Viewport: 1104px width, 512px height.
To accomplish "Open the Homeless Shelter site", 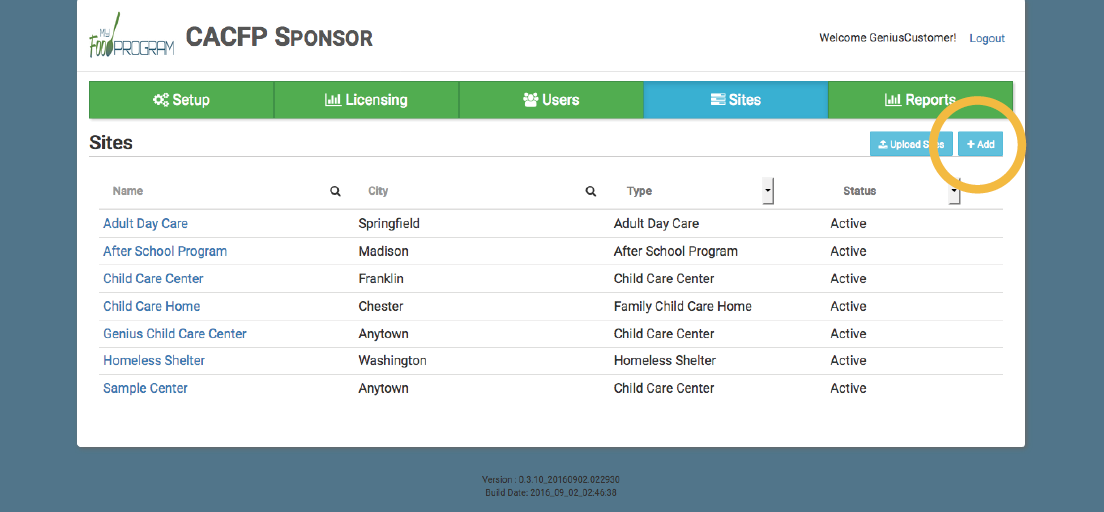I will click(153, 361).
